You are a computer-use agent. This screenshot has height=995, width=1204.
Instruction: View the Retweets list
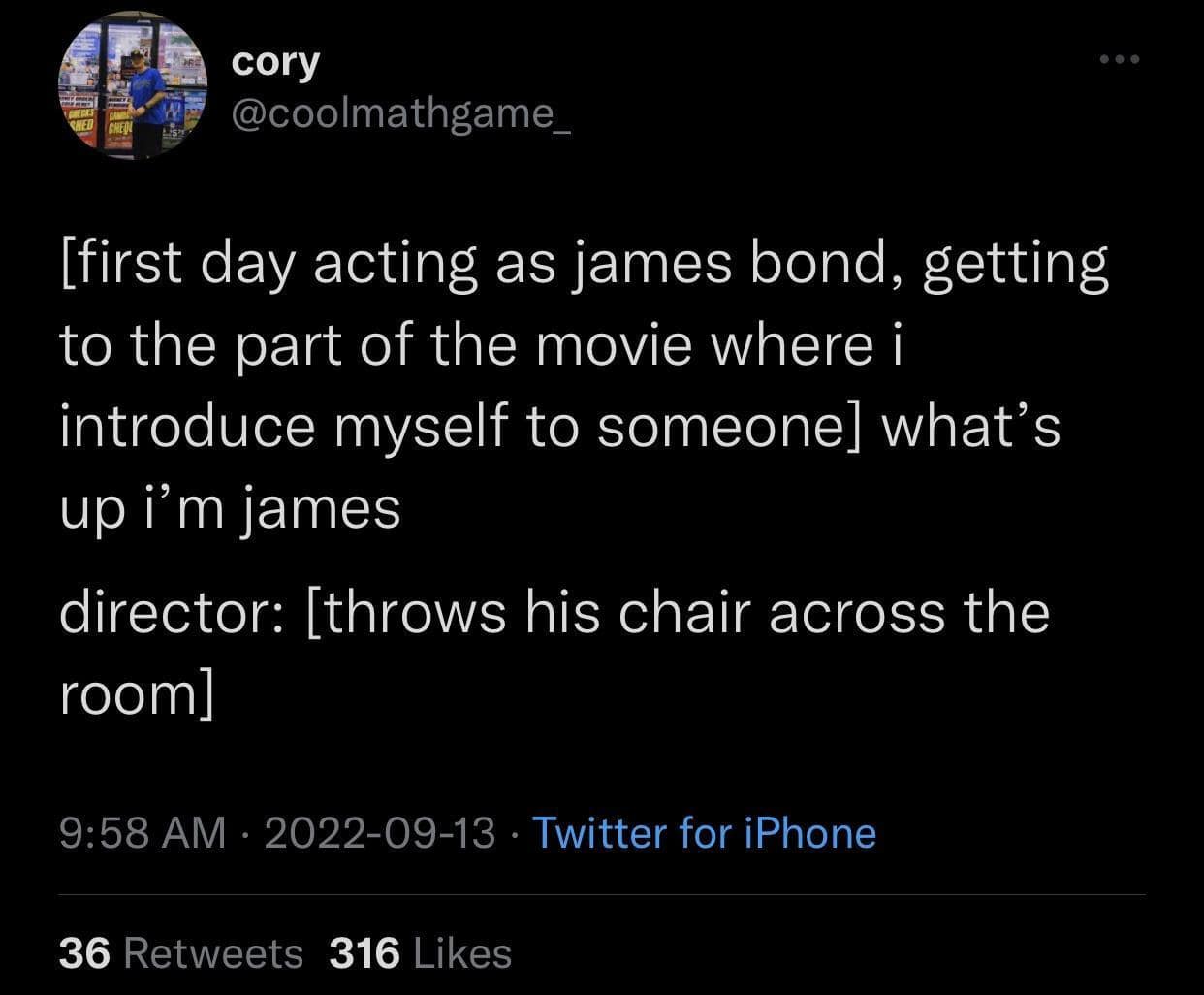coord(214,953)
